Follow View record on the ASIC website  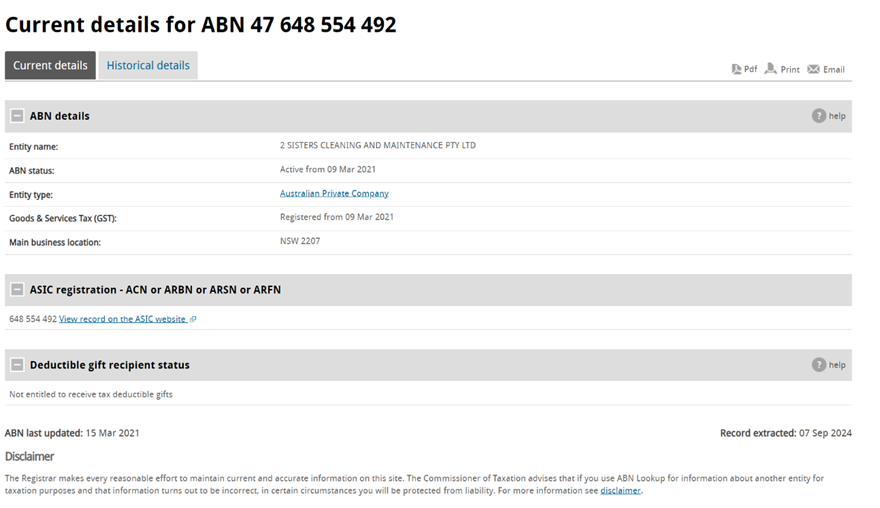pos(122,319)
